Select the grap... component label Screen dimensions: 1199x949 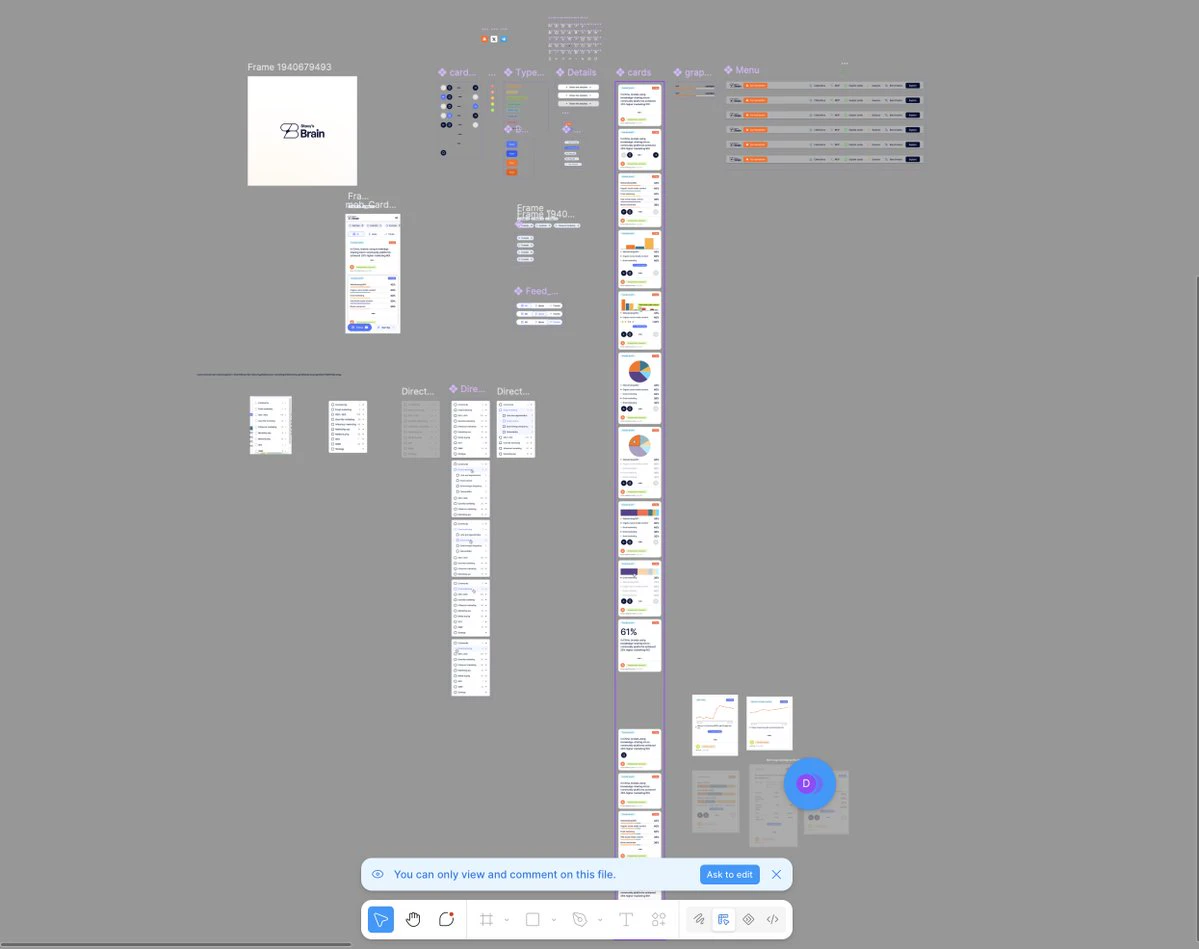[x=692, y=73]
